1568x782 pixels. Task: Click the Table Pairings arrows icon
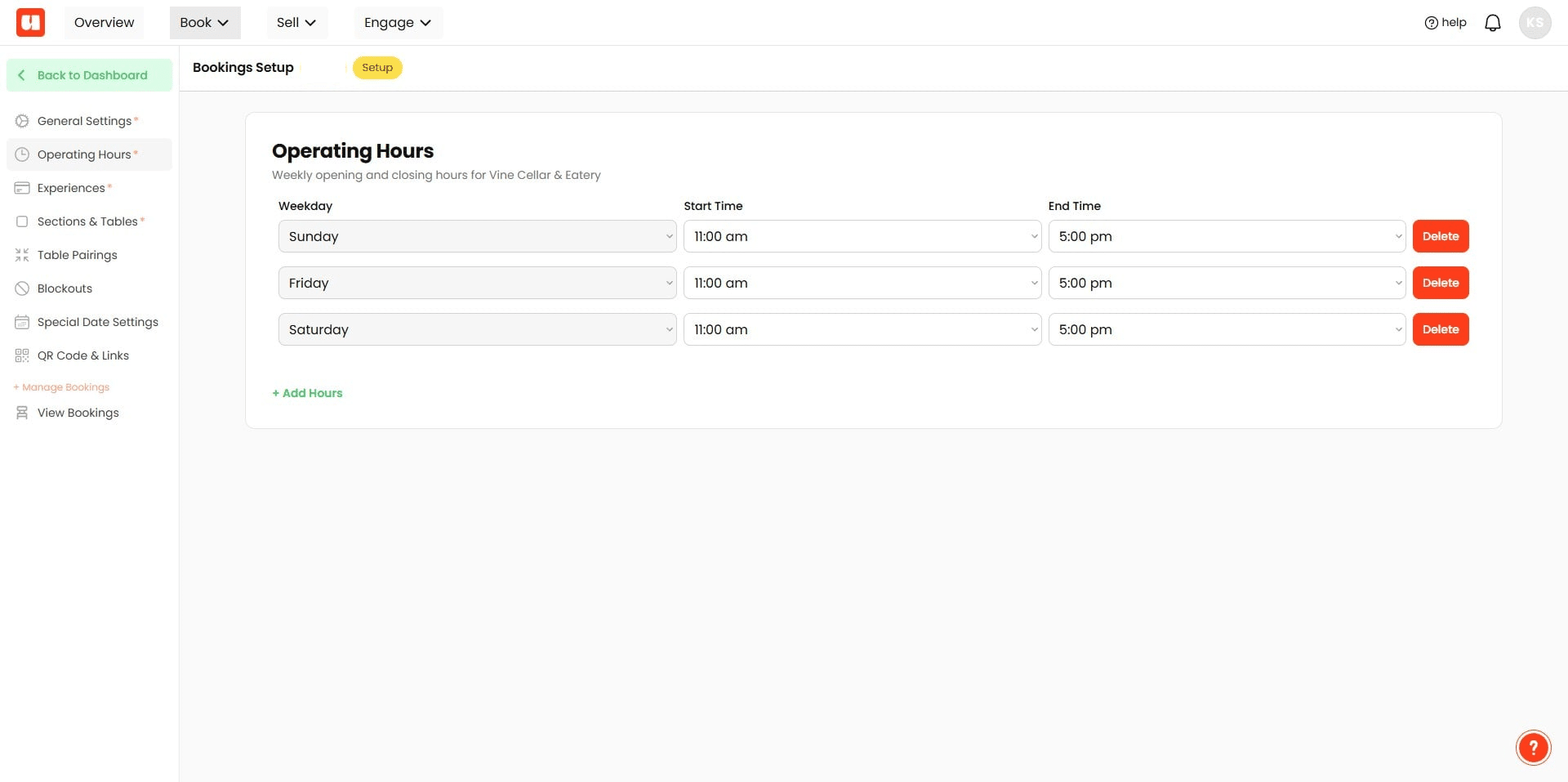22,255
